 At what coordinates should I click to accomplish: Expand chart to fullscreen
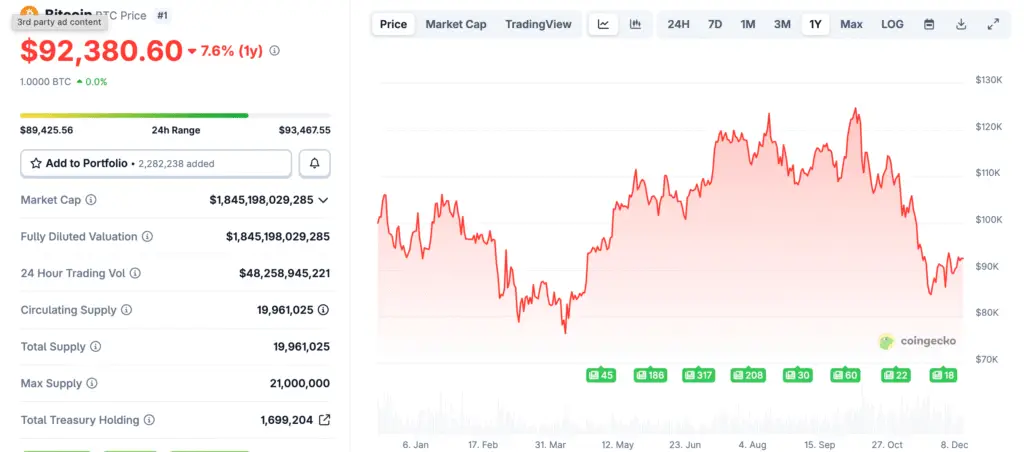(x=993, y=24)
